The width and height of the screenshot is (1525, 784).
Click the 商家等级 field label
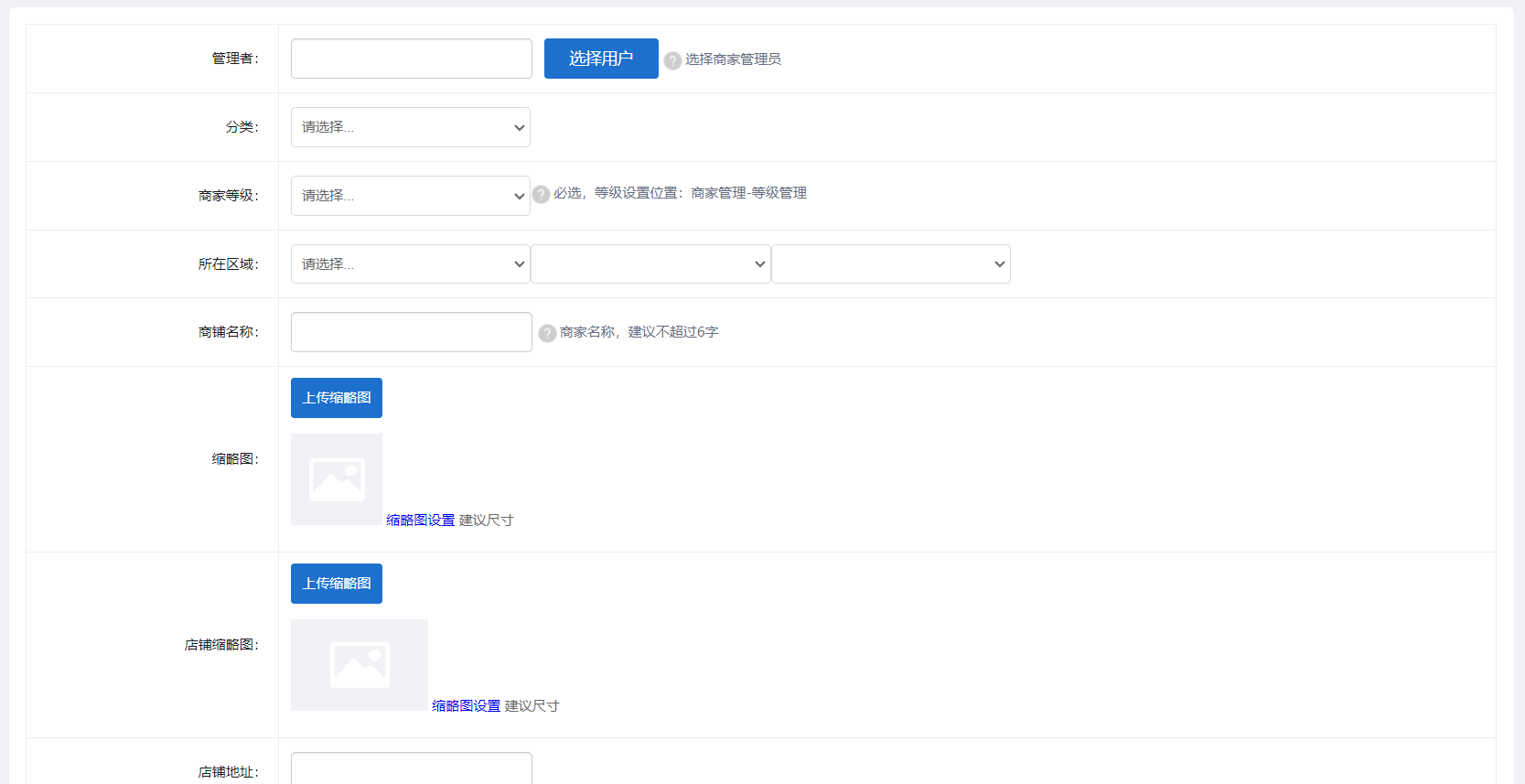(x=228, y=196)
